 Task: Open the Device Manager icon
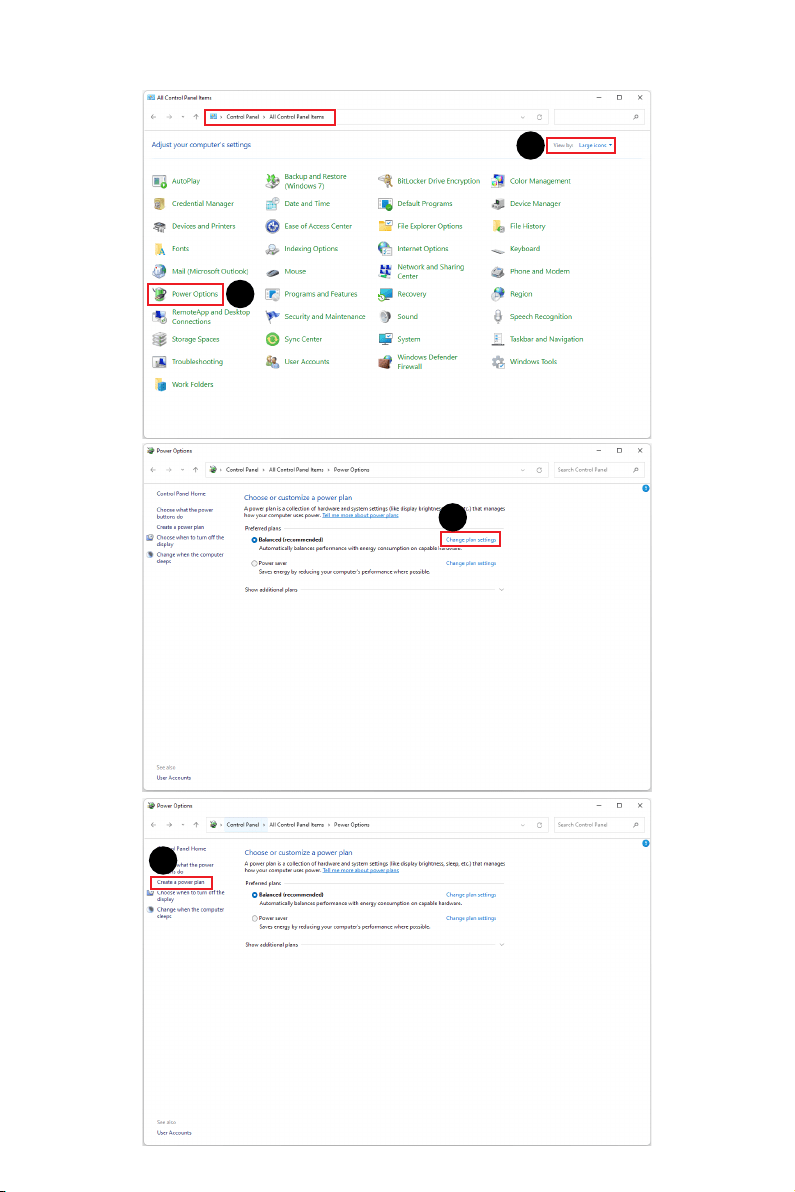[498, 204]
